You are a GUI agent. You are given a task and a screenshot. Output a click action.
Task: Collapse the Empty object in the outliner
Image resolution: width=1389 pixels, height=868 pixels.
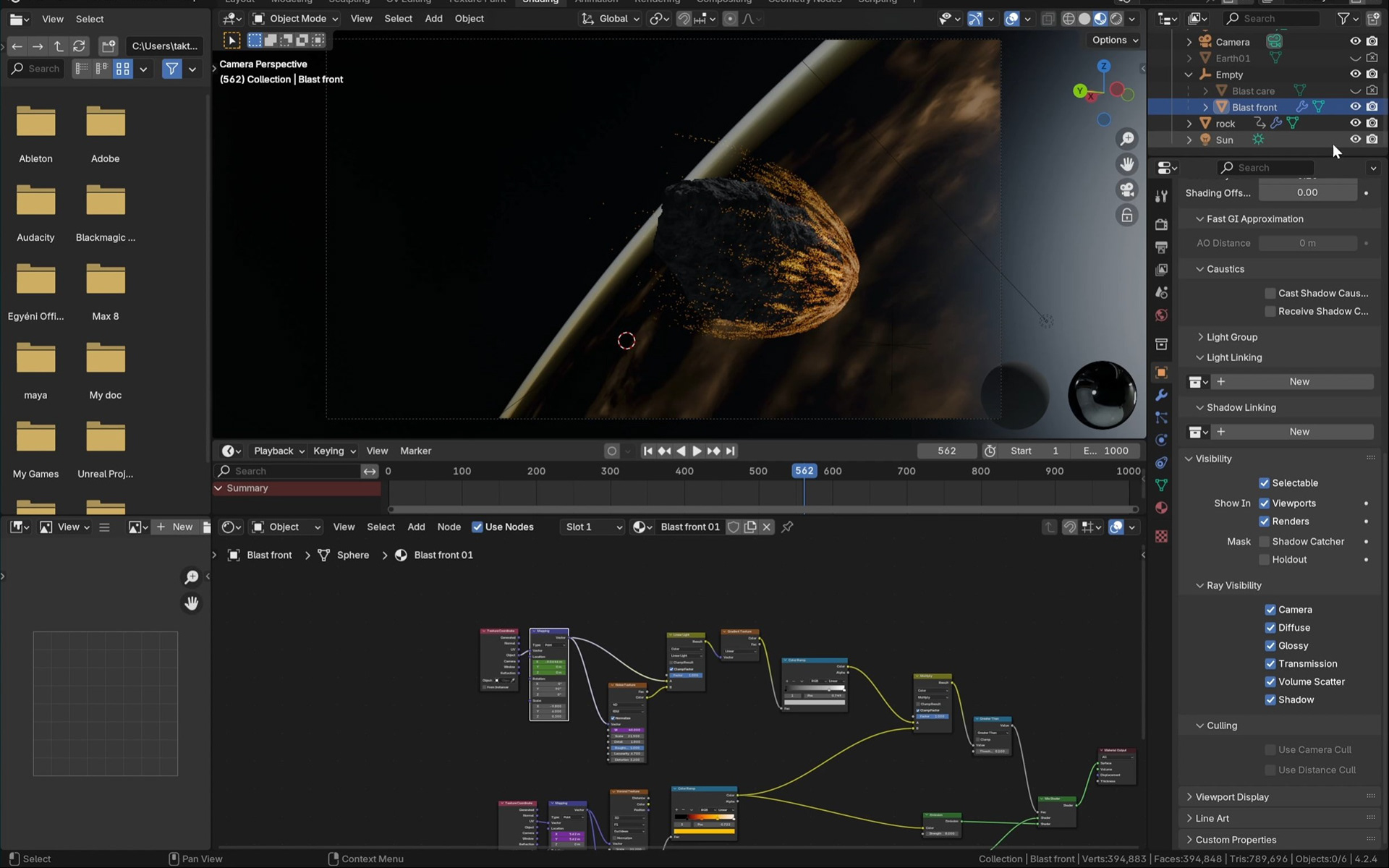coord(1189,75)
